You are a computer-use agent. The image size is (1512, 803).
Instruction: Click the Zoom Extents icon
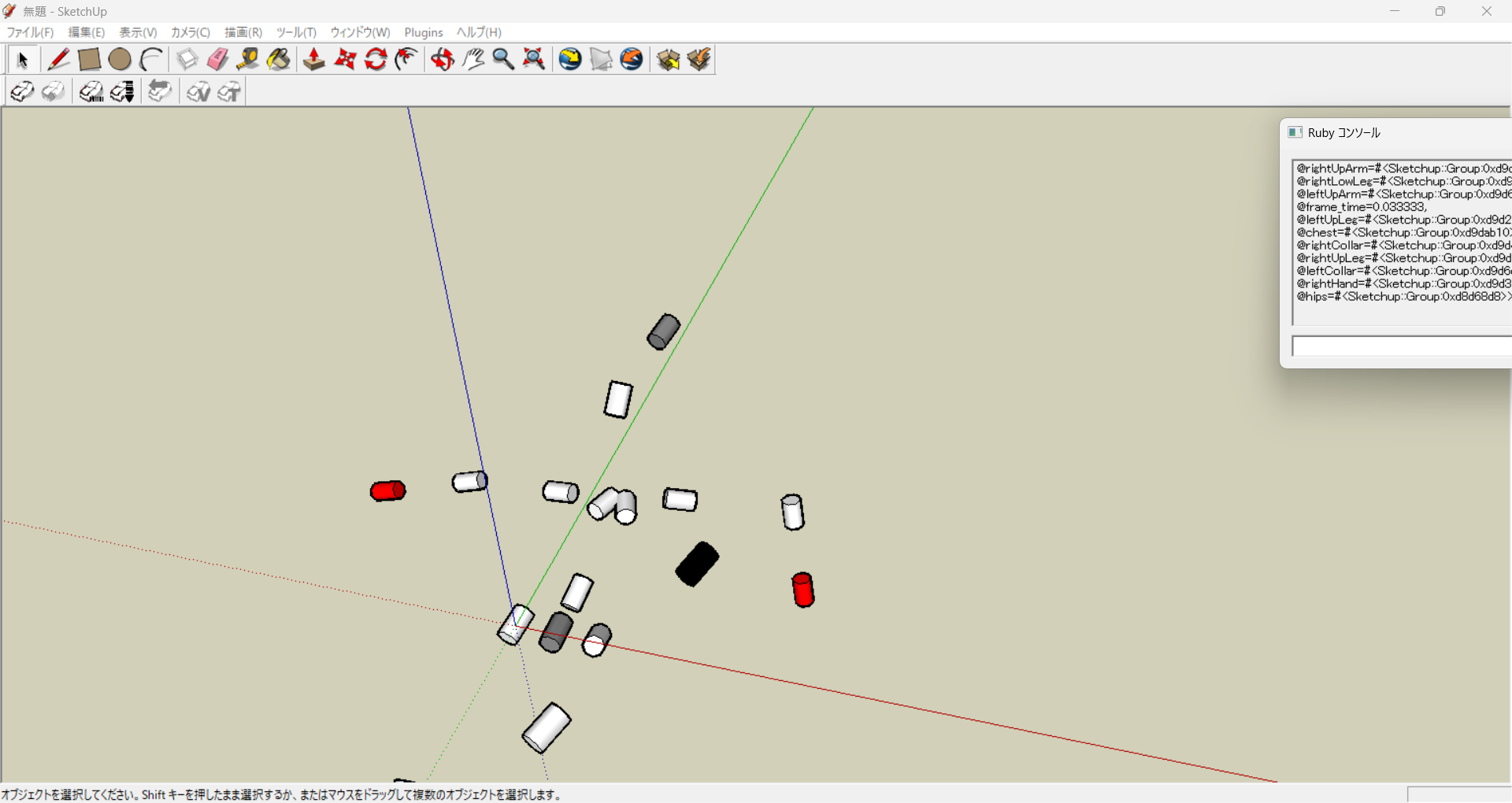534,60
